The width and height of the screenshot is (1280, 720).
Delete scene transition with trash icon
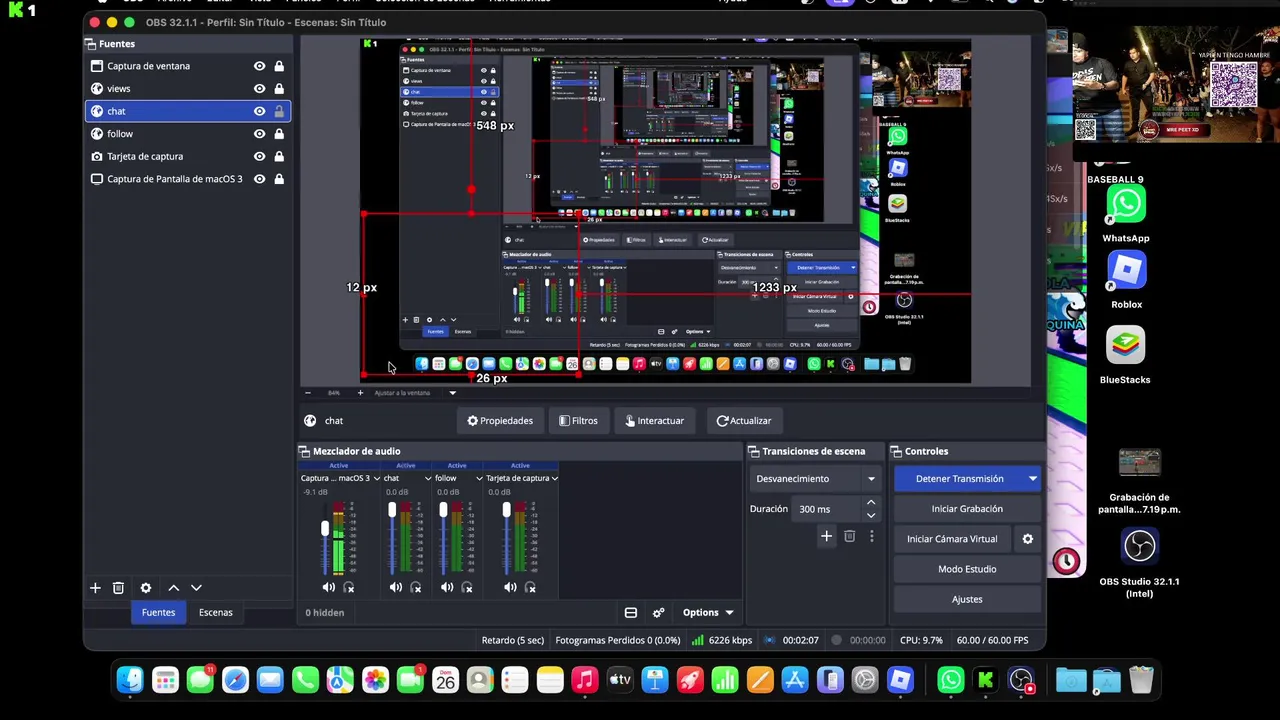pyautogui.click(x=849, y=536)
